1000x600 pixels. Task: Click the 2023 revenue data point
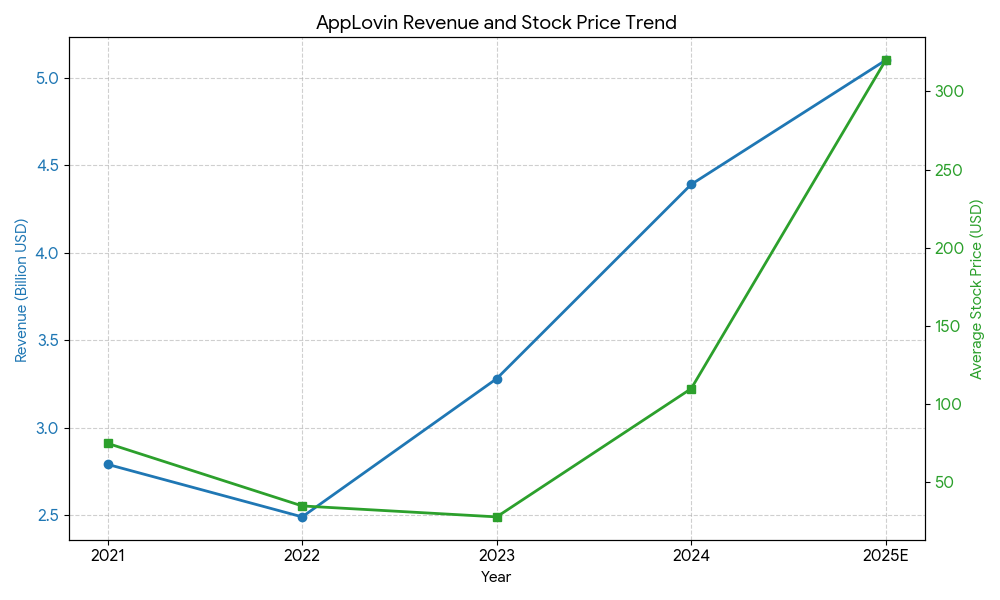[x=497, y=378]
